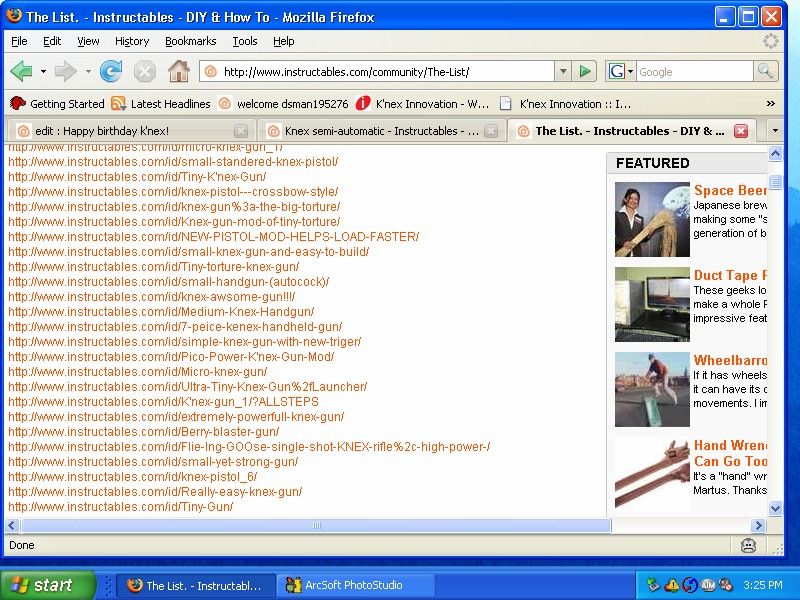Image resolution: width=800 pixels, height=600 pixels.
Task: Click the horizontal scrollbar thumb
Action: coord(316,525)
